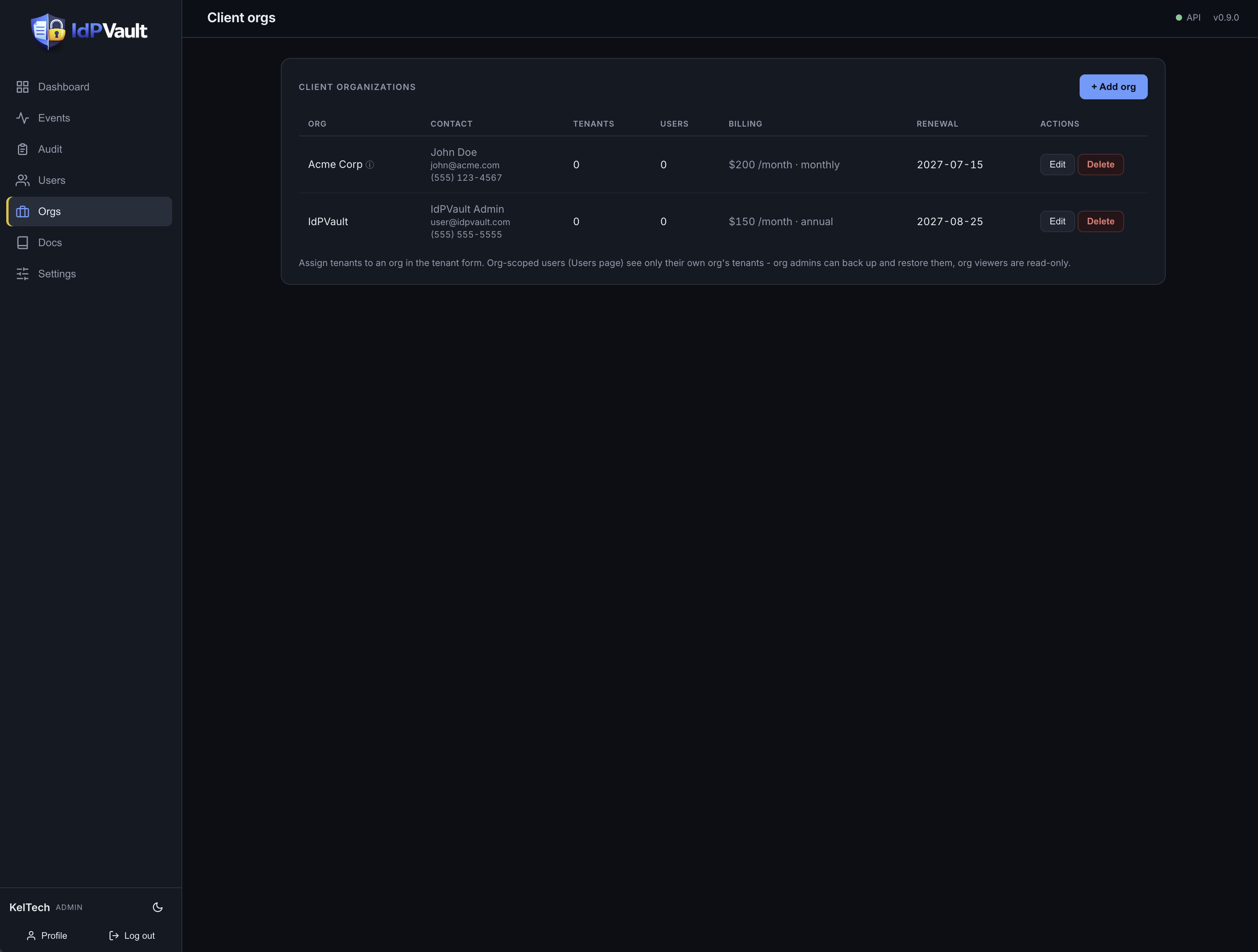1258x952 pixels.
Task: Click phone (555) 555-5555
Action: coord(466,234)
